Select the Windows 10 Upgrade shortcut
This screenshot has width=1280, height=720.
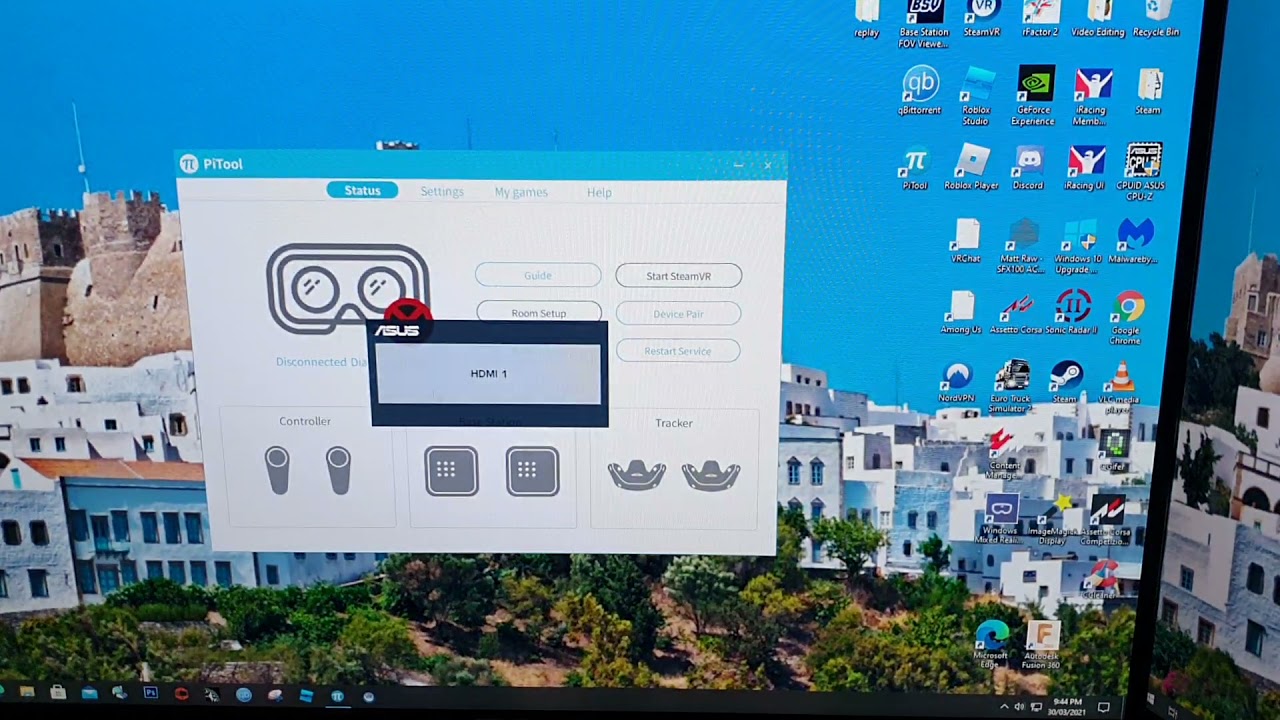[x=1078, y=246]
